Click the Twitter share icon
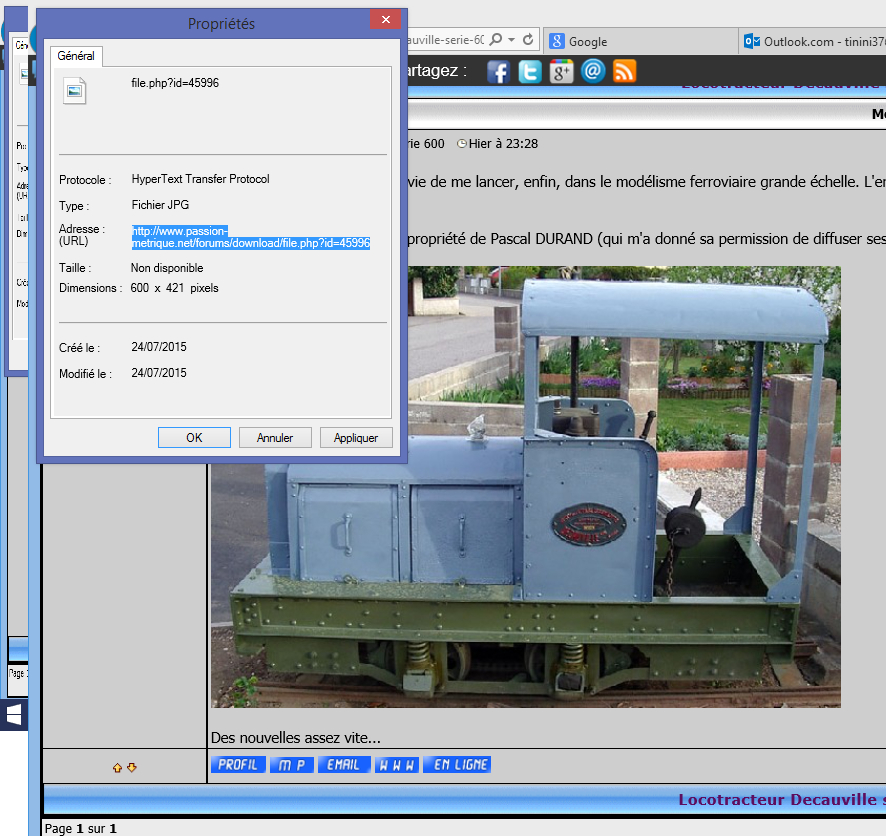Viewport: 886px width, 836px height. [x=530, y=71]
